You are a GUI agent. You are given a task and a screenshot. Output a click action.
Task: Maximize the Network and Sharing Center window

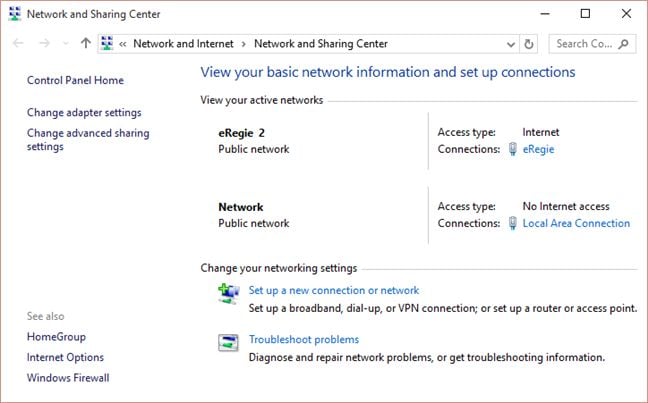[585, 14]
